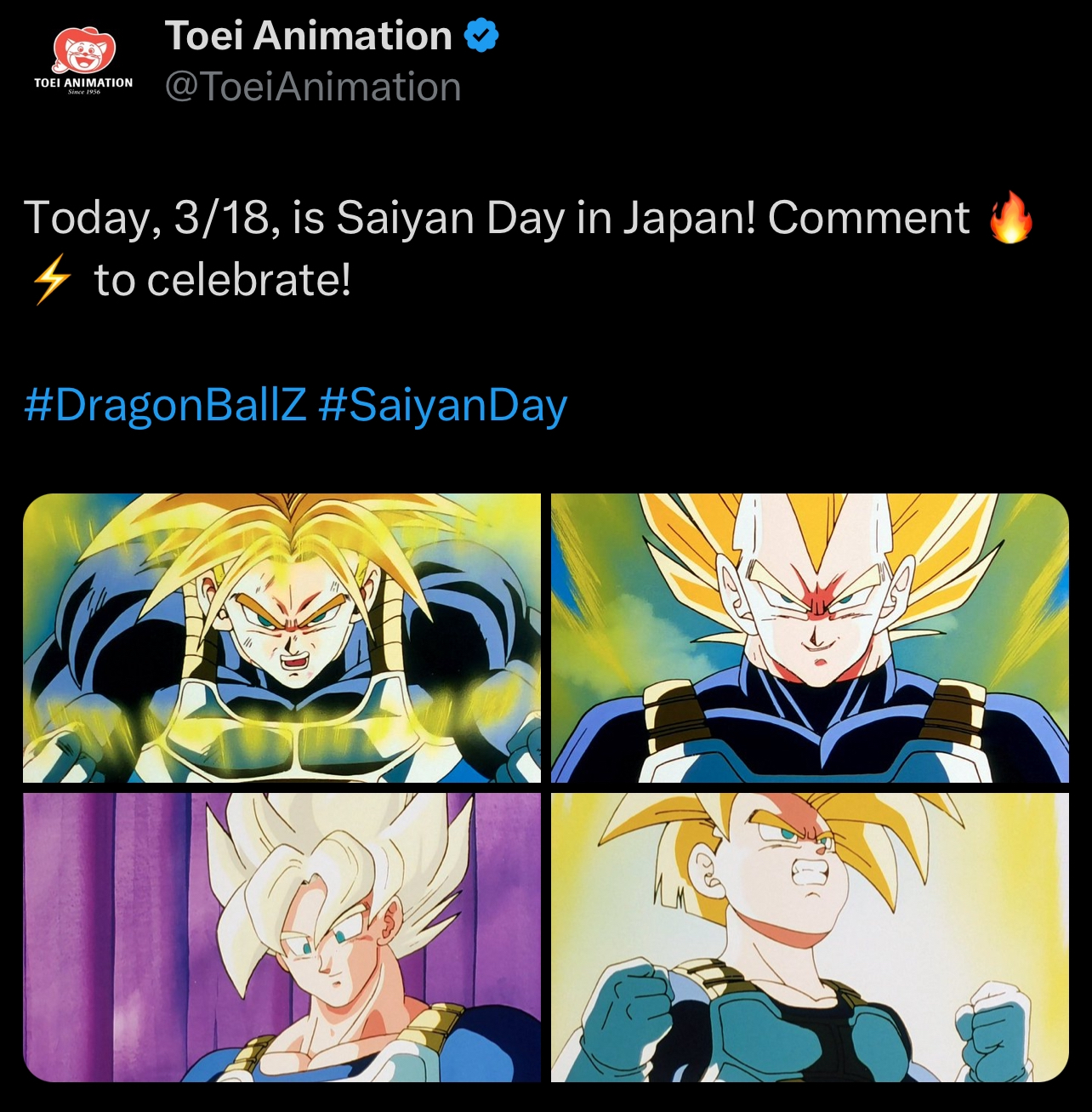
Task: Open the #DragonBallZ hashtag
Action: point(165,404)
